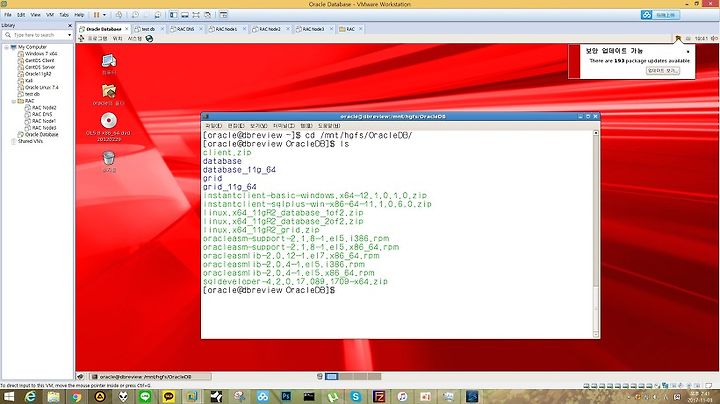This screenshot has height=404, width=720.
Task: Close the security update notification popup
Action: [x=688, y=51]
